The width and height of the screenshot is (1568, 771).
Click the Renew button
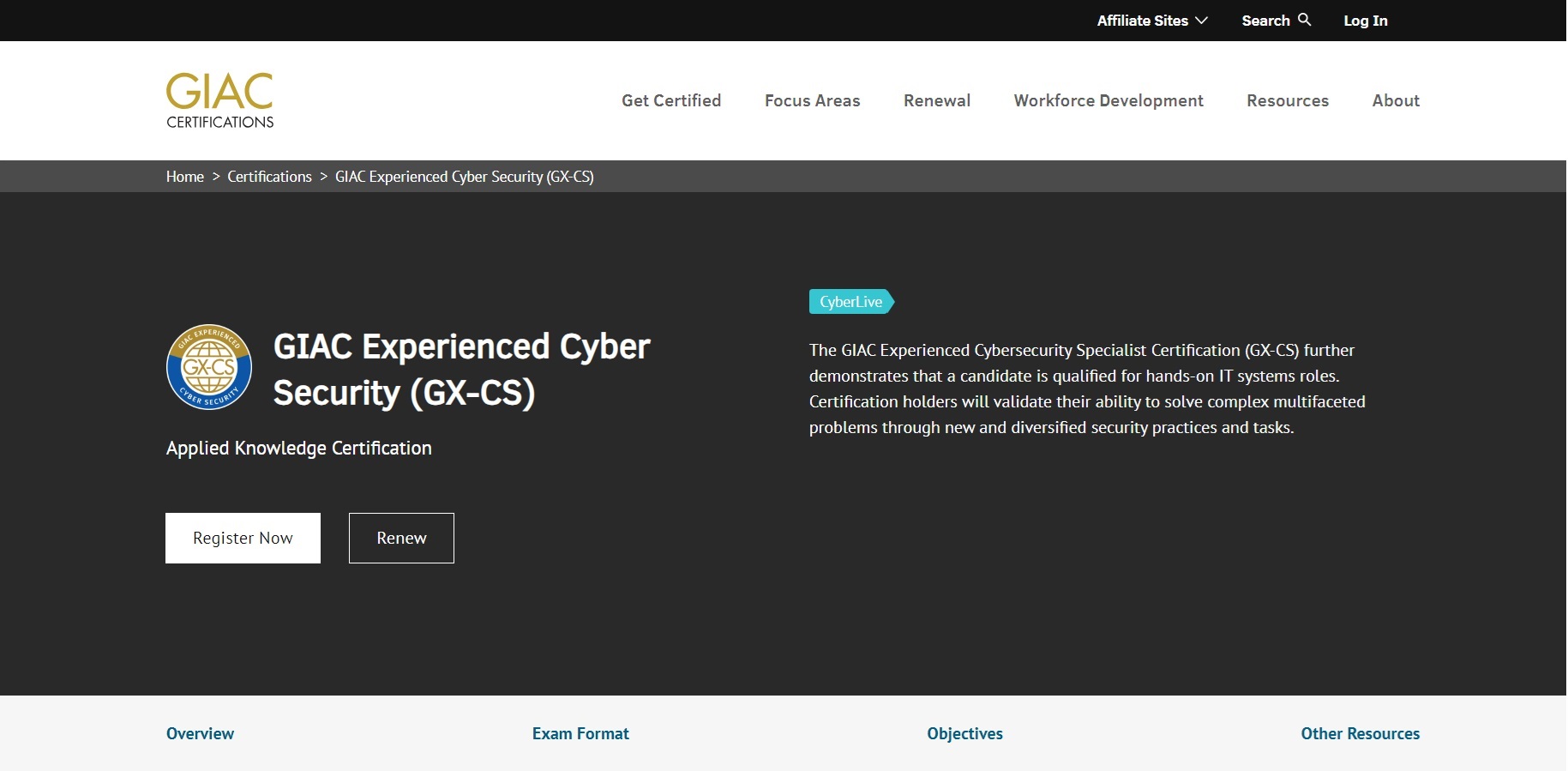pos(401,538)
